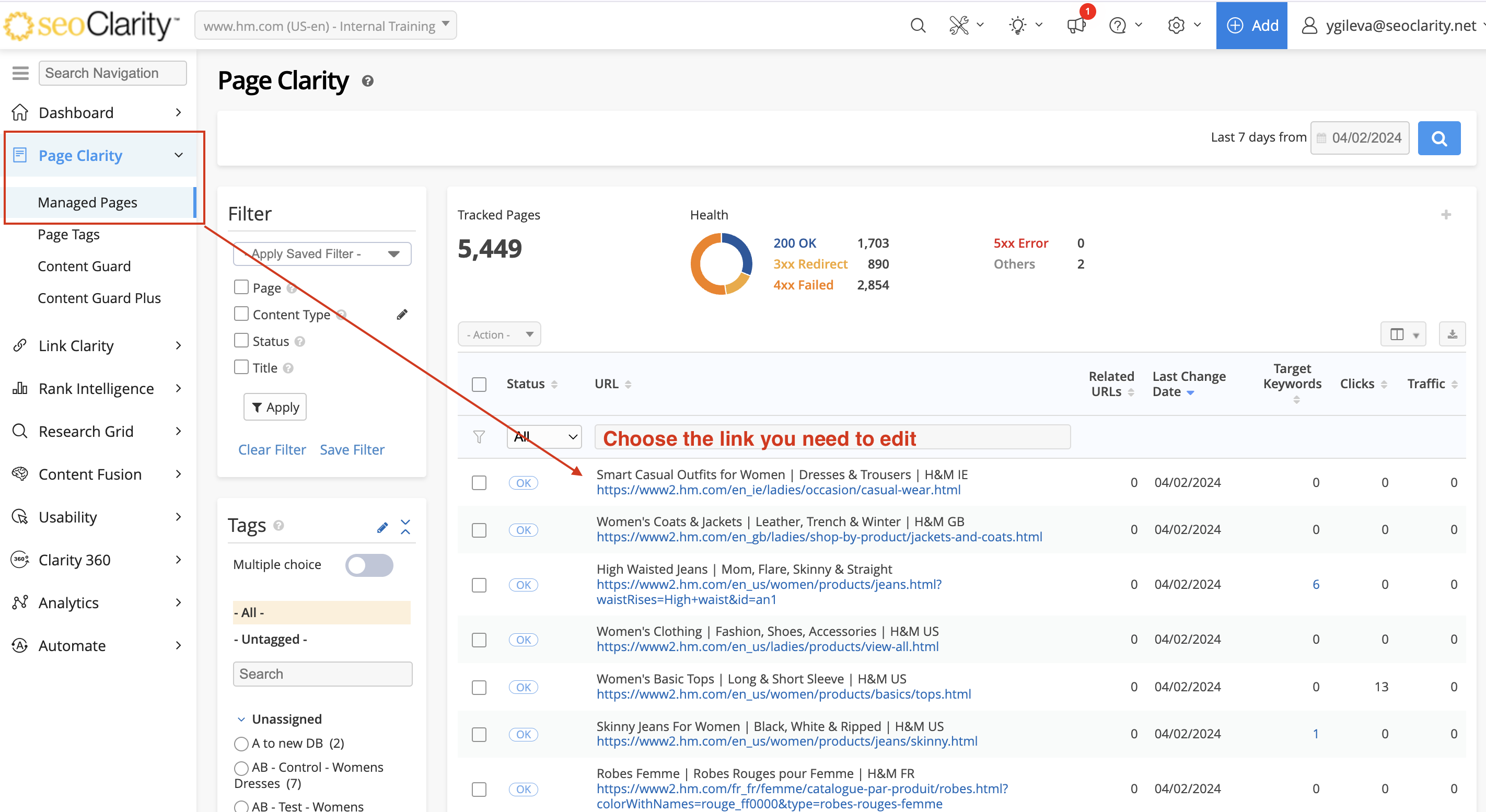Click the download export icon above table

[1452, 334]
